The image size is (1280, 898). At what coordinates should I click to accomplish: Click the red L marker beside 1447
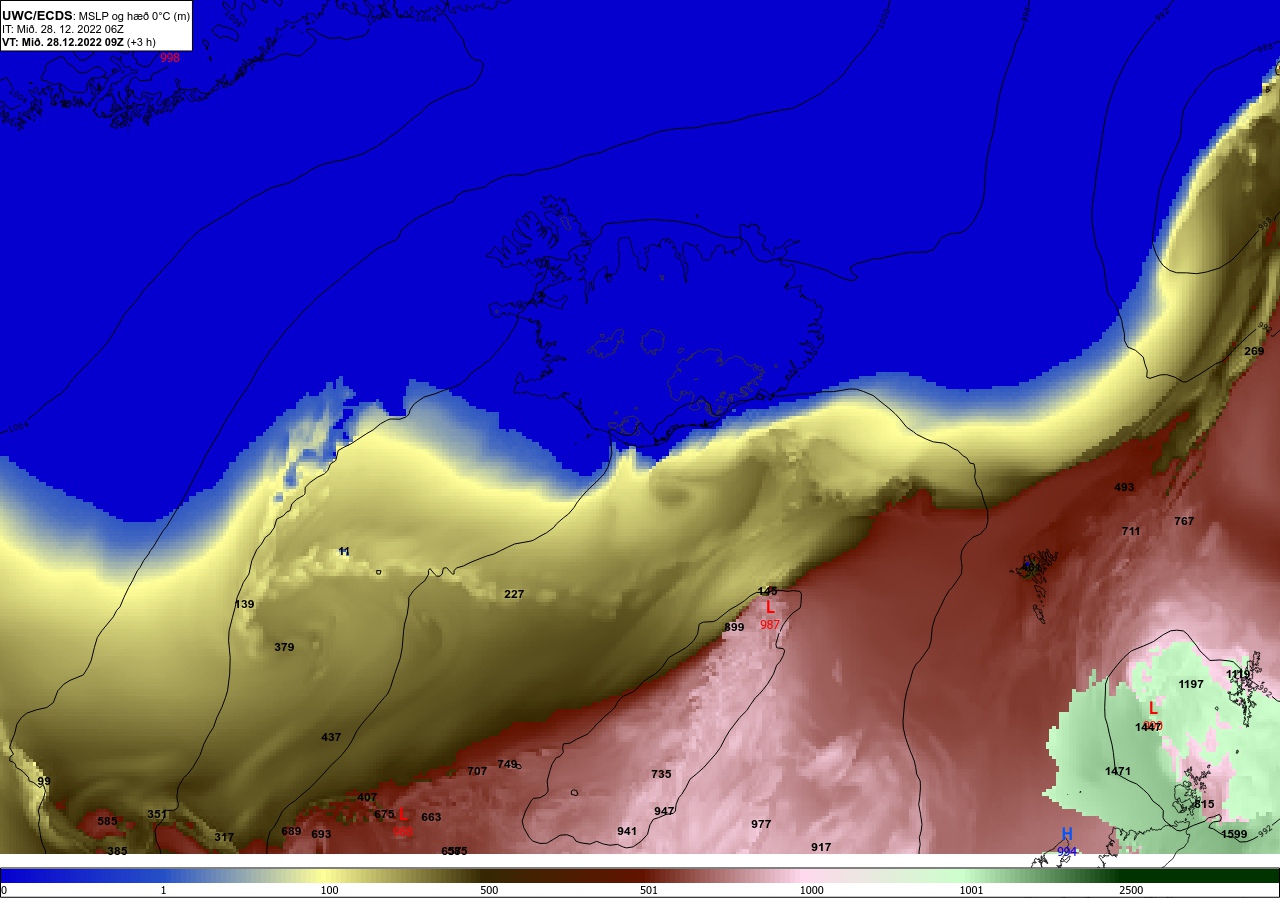[1152, 708]
